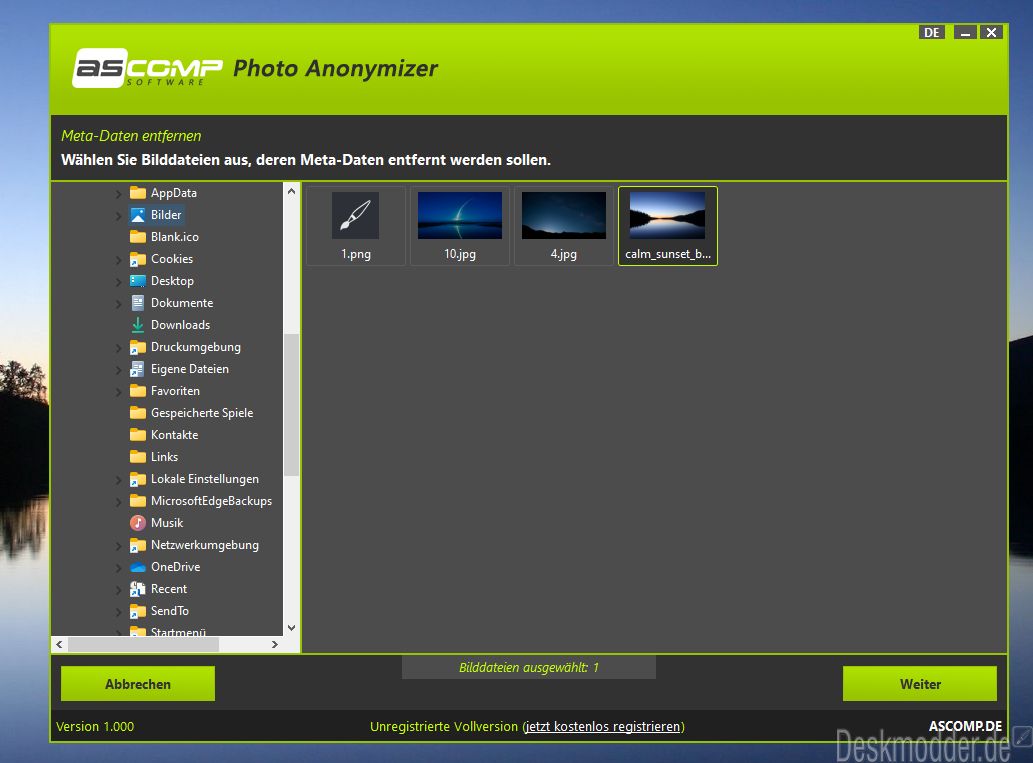Click the AppData folder icon
1033x763 pixels.
[138, 192]
